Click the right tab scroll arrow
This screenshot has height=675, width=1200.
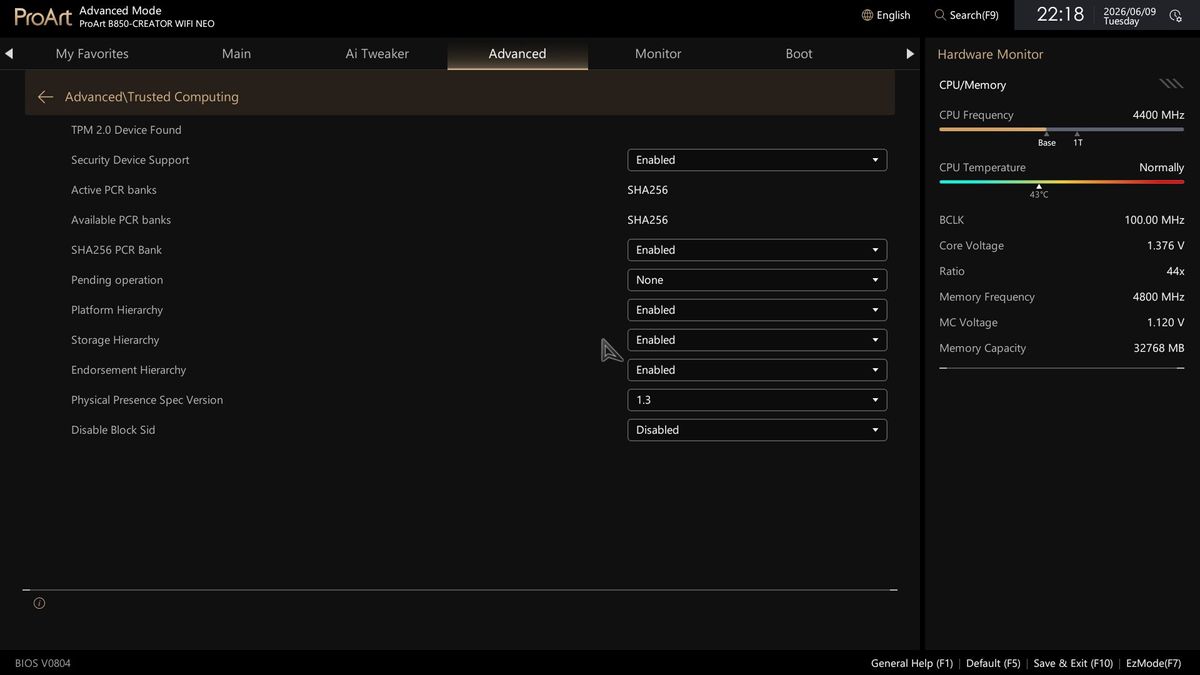click(910, 54)
